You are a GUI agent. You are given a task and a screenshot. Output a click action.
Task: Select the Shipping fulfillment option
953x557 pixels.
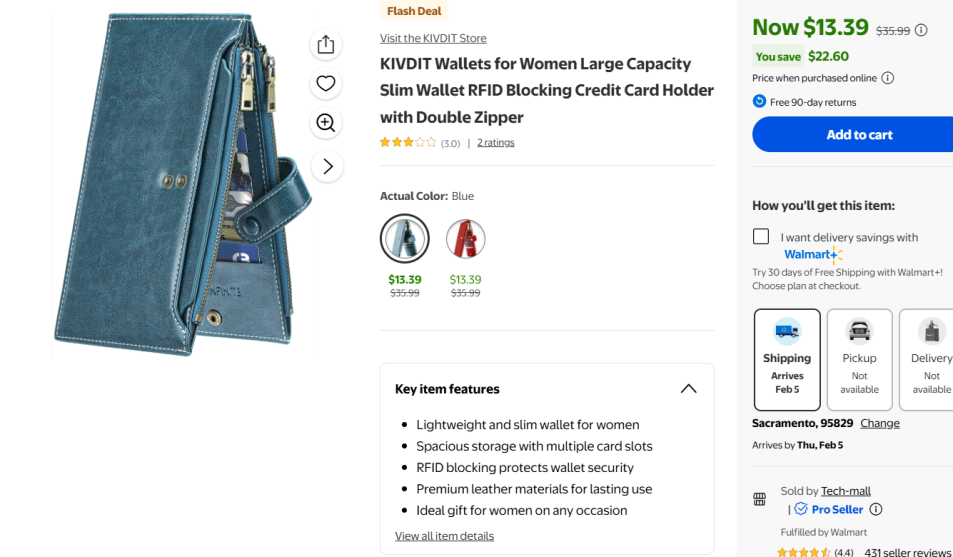coord(787,359)
